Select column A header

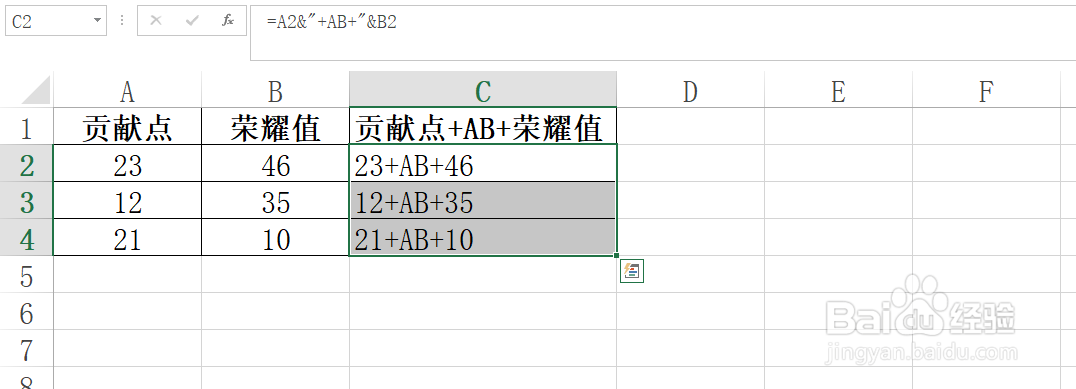click(127, 90)
